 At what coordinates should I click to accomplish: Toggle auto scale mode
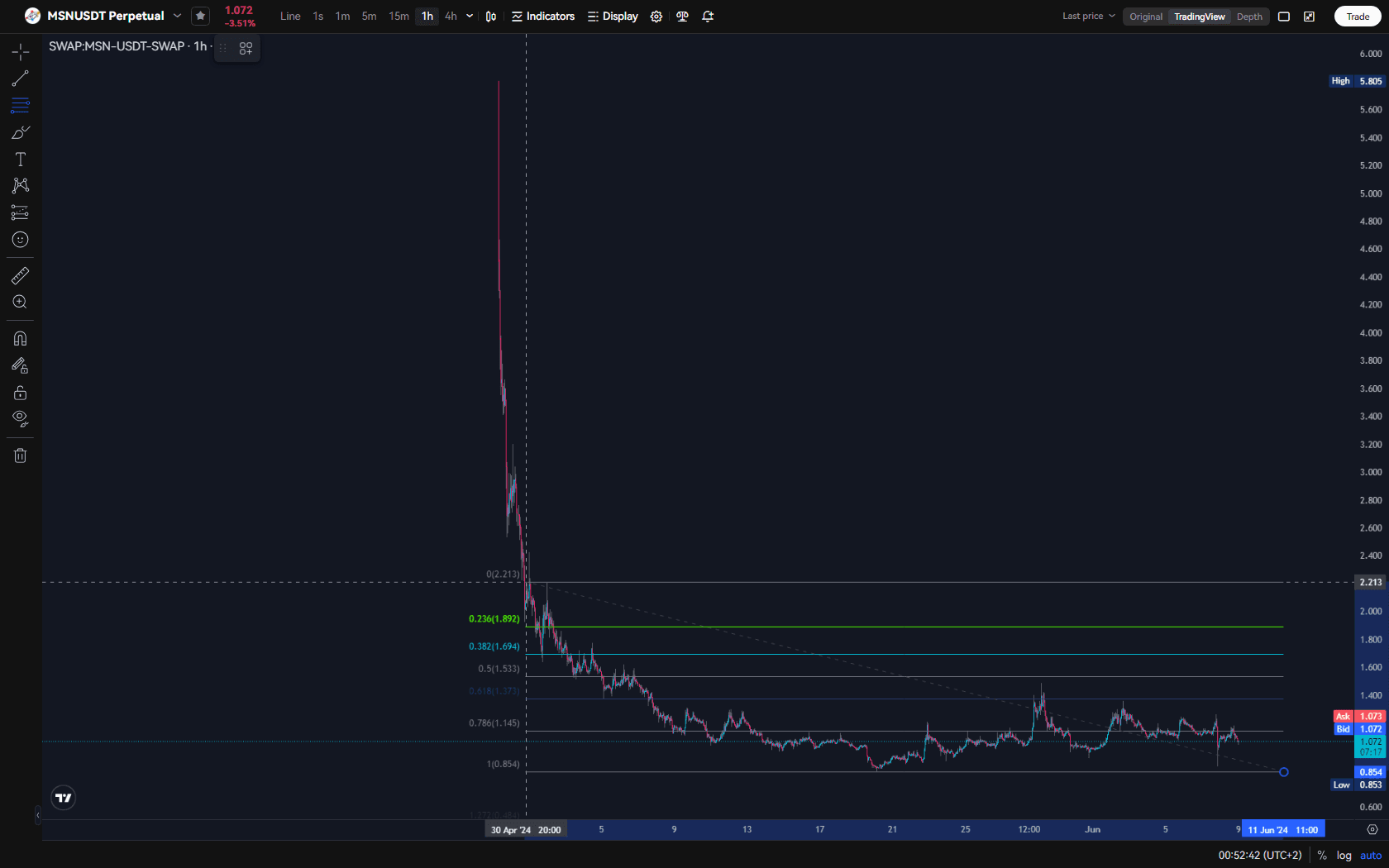click(x=1371, y=856)
